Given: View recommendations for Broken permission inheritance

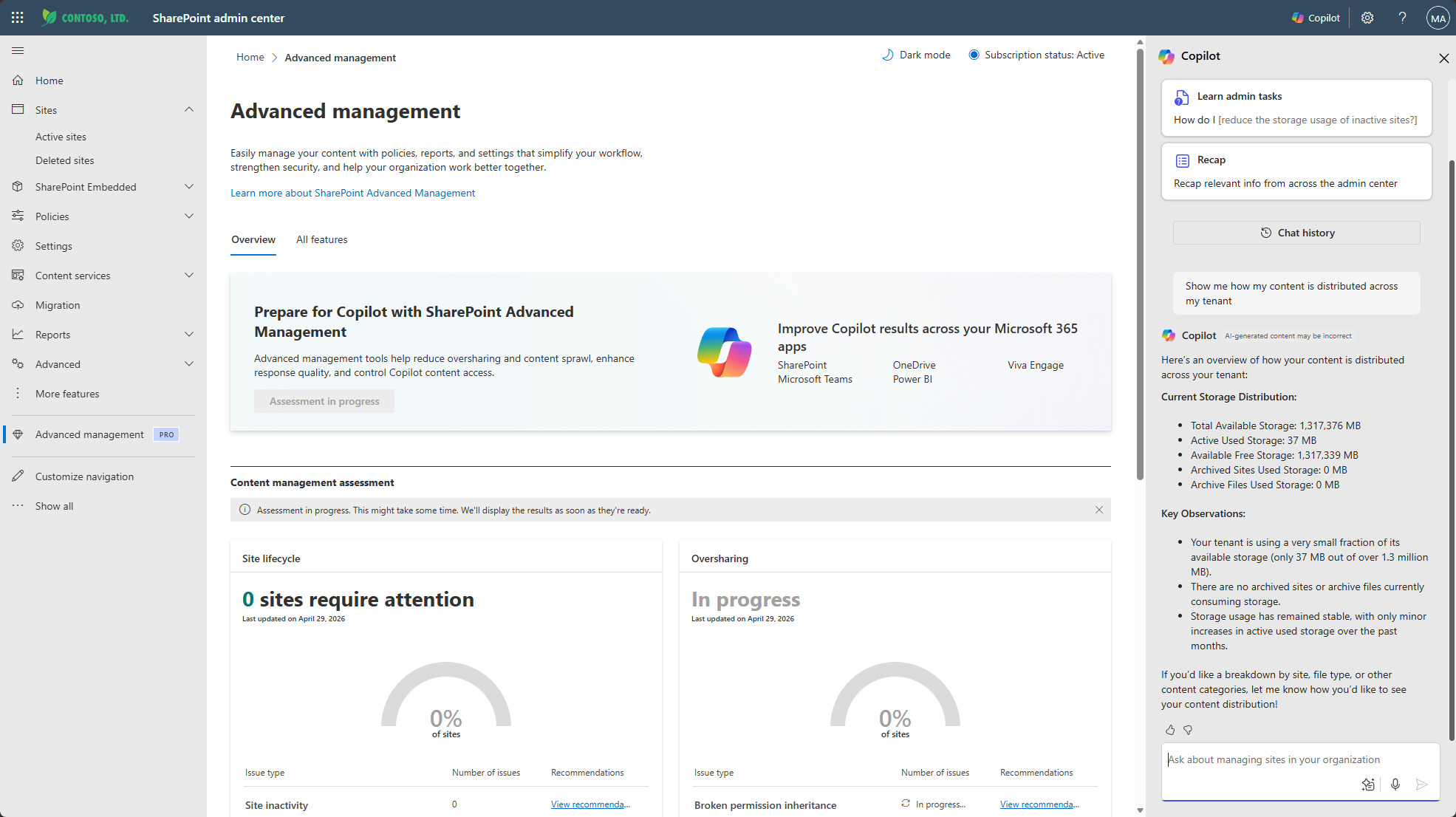Looking at the screenshot, I should click(x=1039, y=804).
